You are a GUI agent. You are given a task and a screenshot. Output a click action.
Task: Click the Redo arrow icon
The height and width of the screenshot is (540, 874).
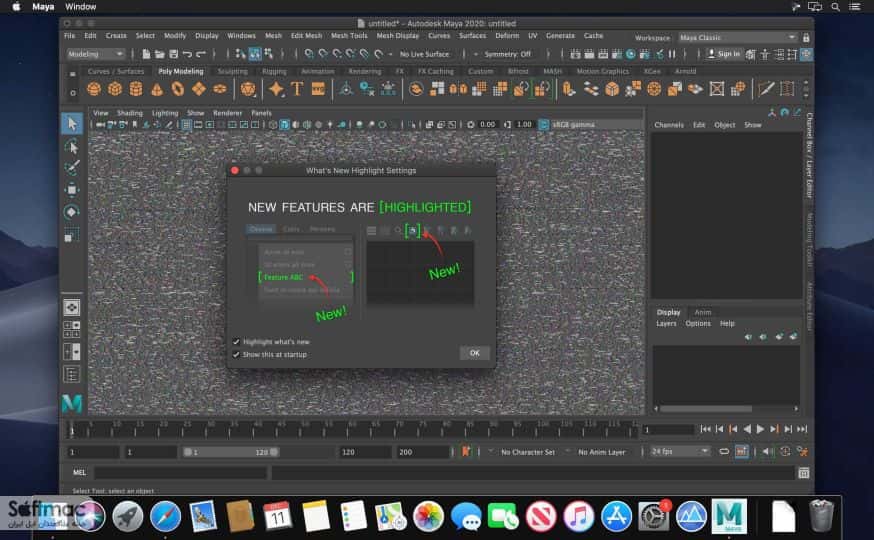coord(201,54)
